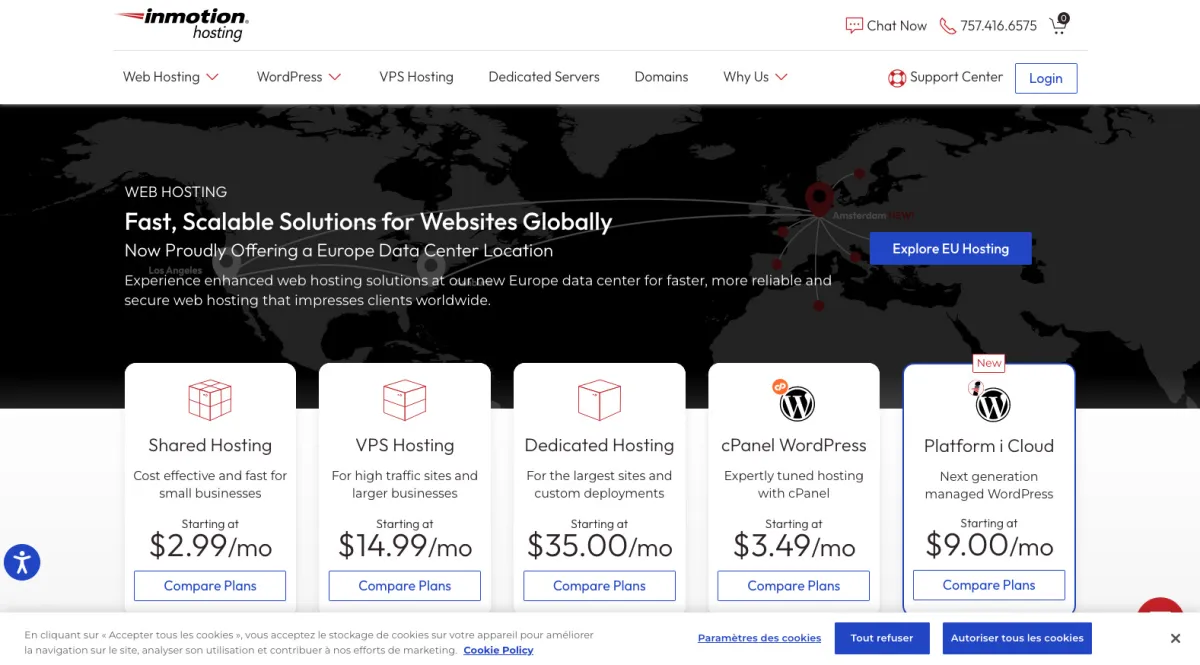The image size is (1200, 665).
Task: Open the Why Us menu
Action: pos(746,77)
